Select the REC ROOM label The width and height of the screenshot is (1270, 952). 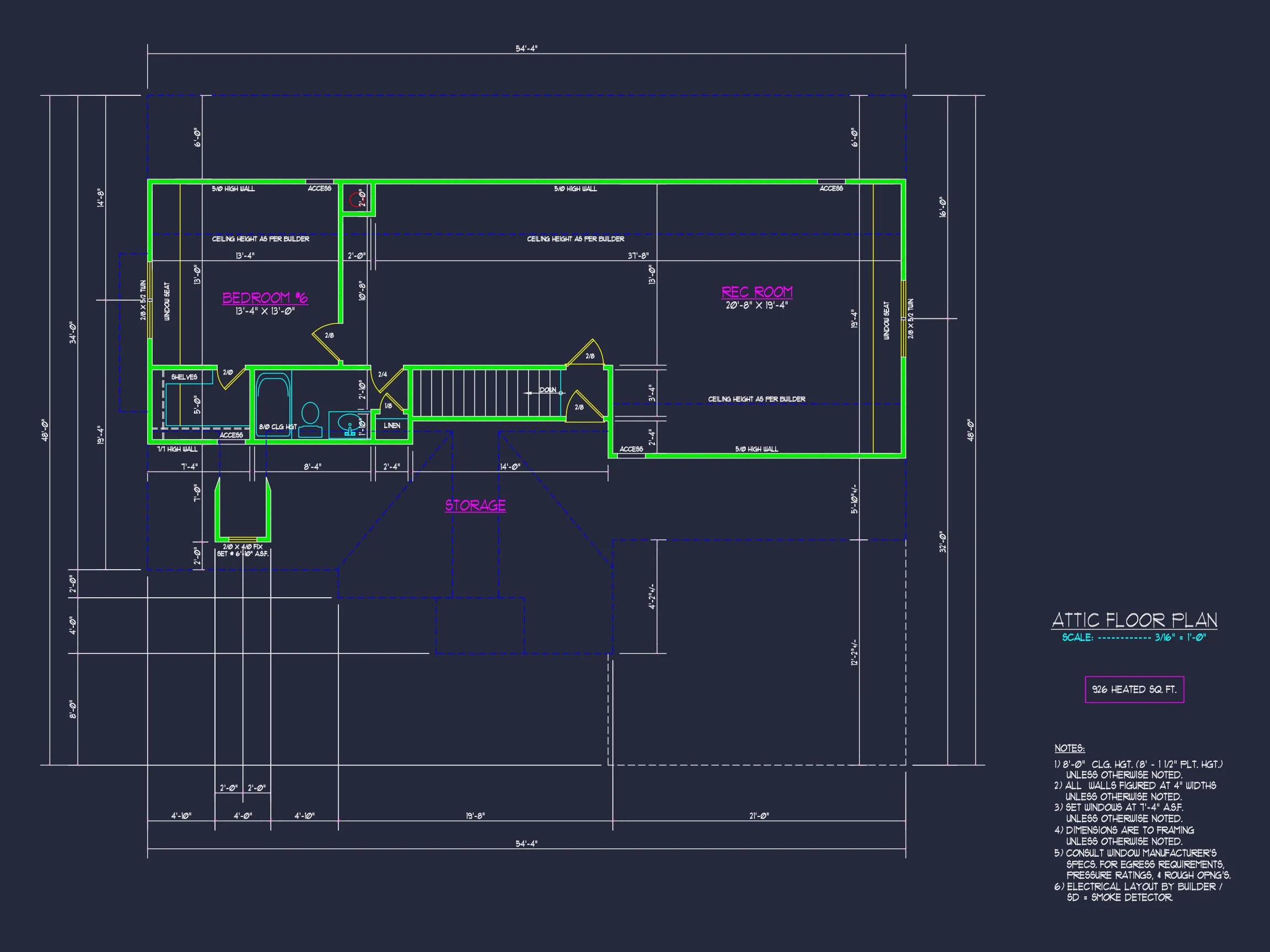757,292
